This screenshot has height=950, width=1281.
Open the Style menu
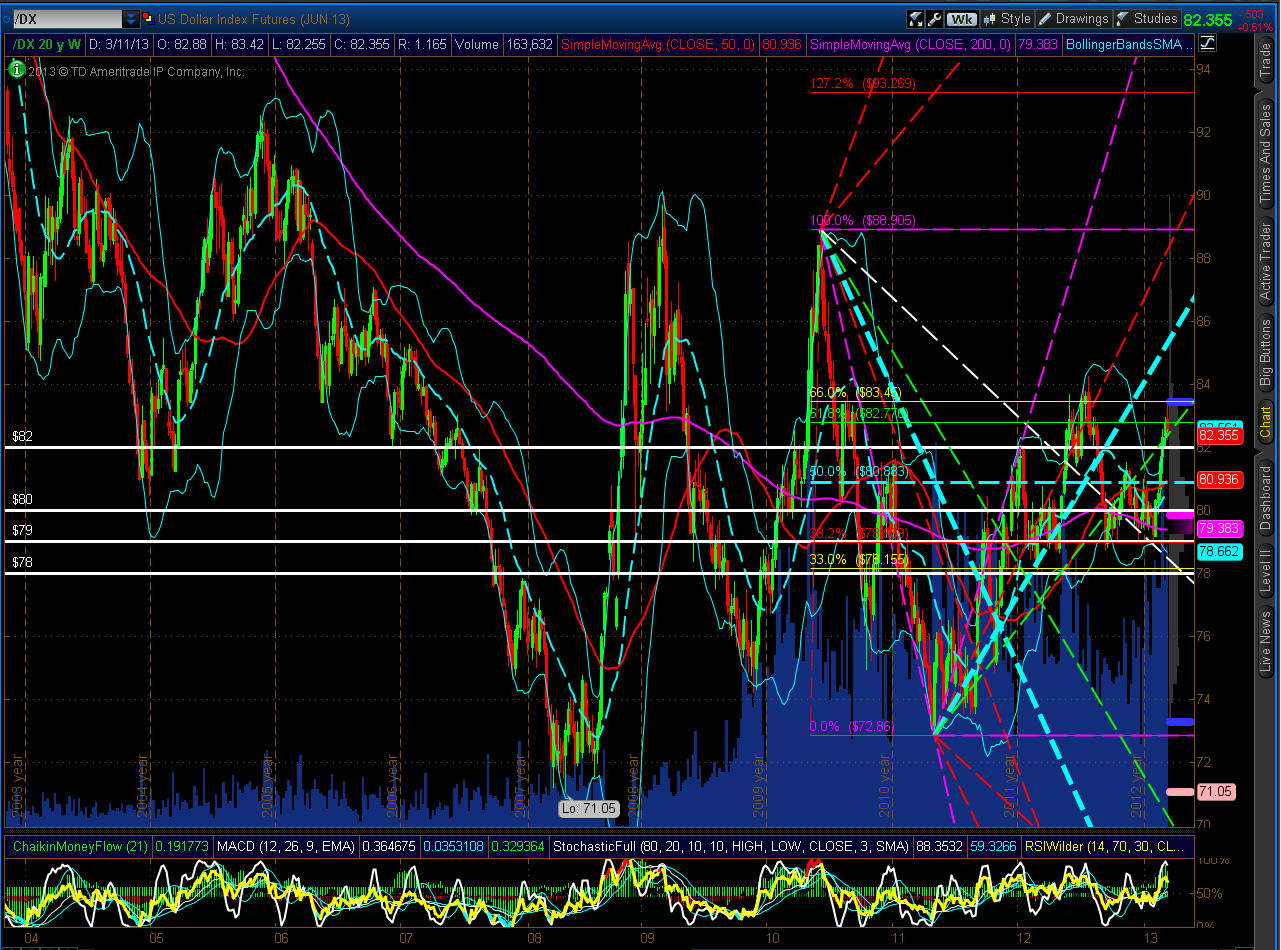tap(1007, 19)
